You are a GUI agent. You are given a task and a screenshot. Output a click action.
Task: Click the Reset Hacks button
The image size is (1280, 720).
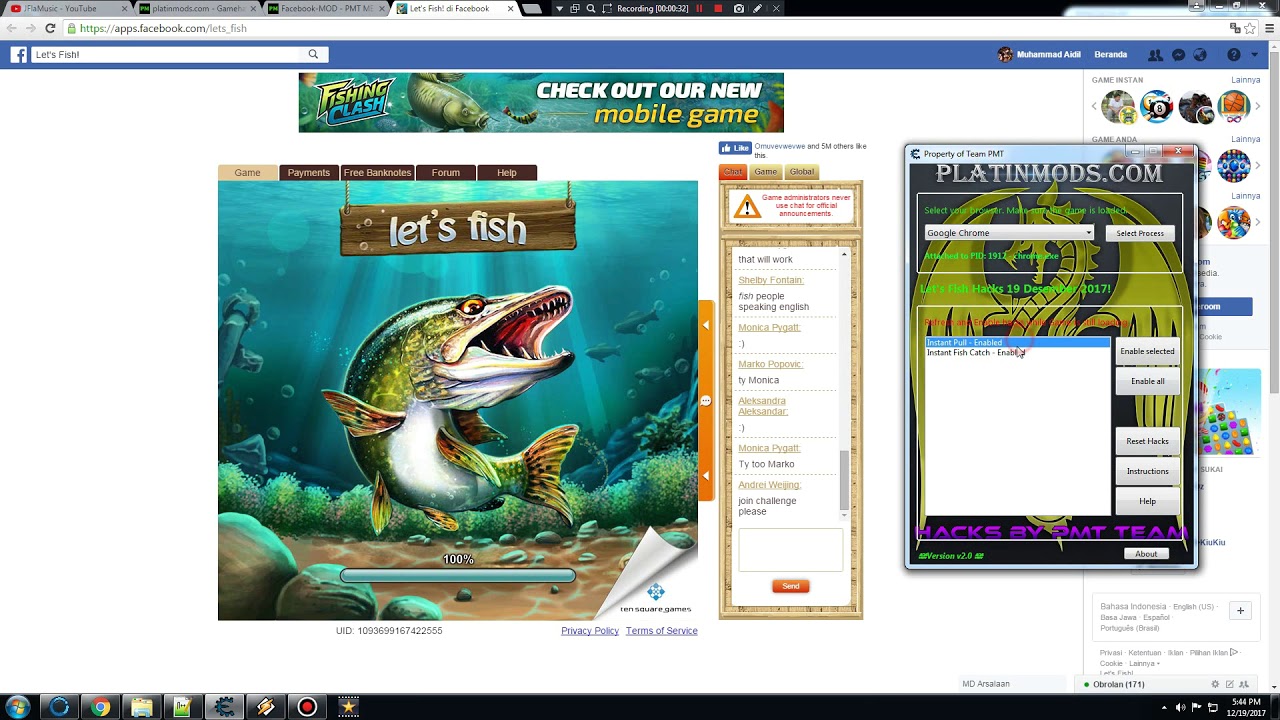[1147, 441]
